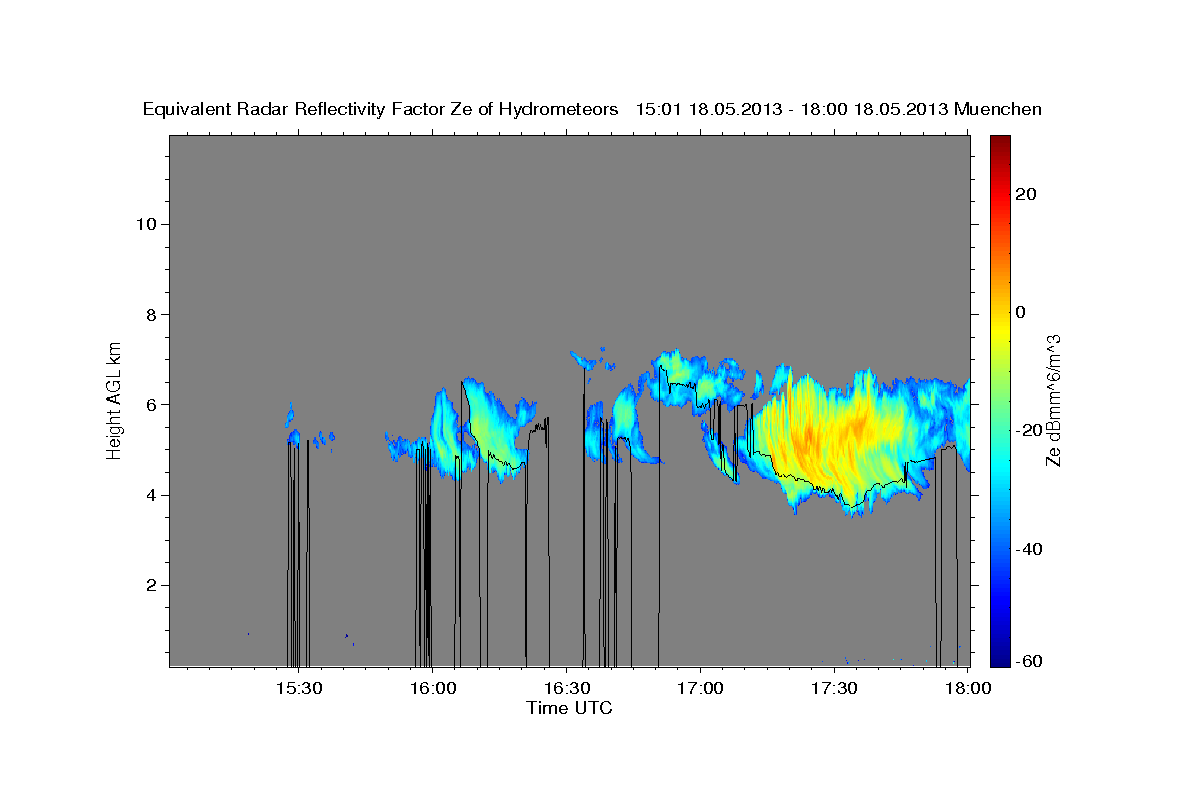Click the 'Ze dBmm^6/m^3' colorbar unit label
1200x800 pixels.
coord(1054,399)
